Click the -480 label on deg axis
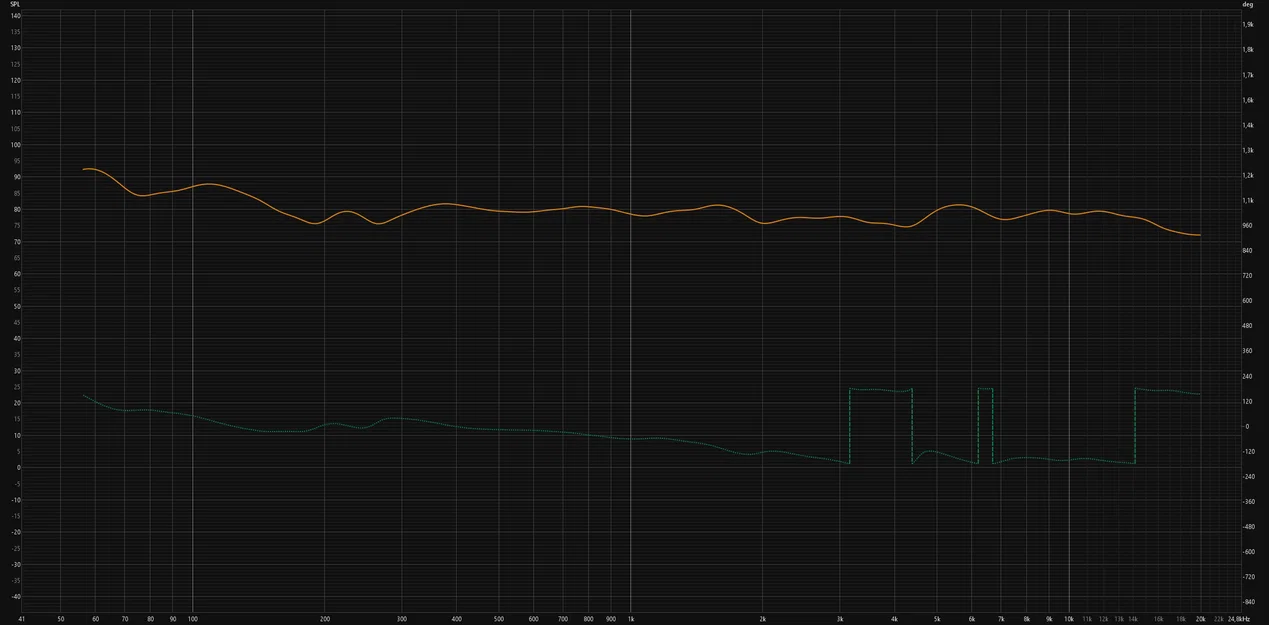The height and width of the screenshot is (625, 1269). click(1248, 527)
